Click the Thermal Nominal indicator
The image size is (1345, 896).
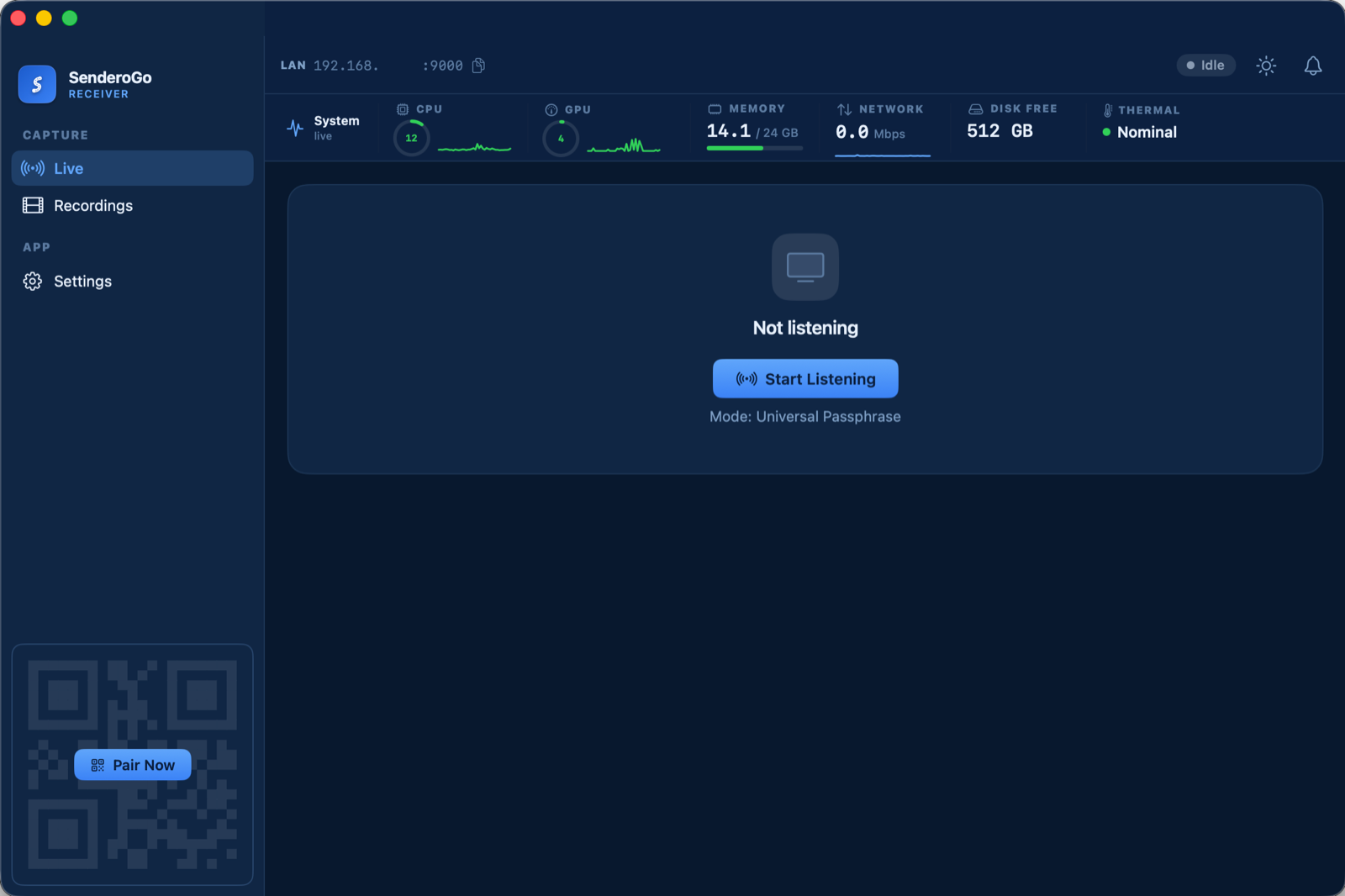1140,132
